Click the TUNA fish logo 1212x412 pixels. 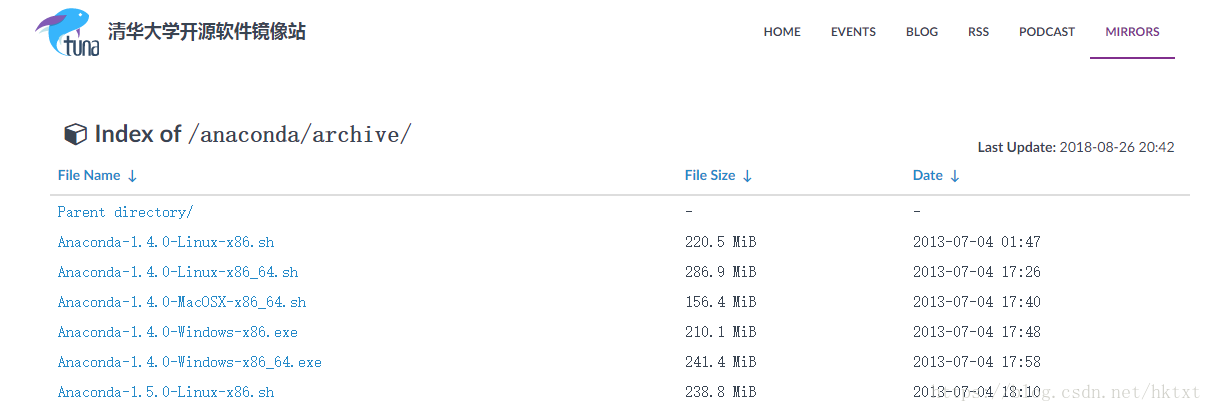point(68,33)
